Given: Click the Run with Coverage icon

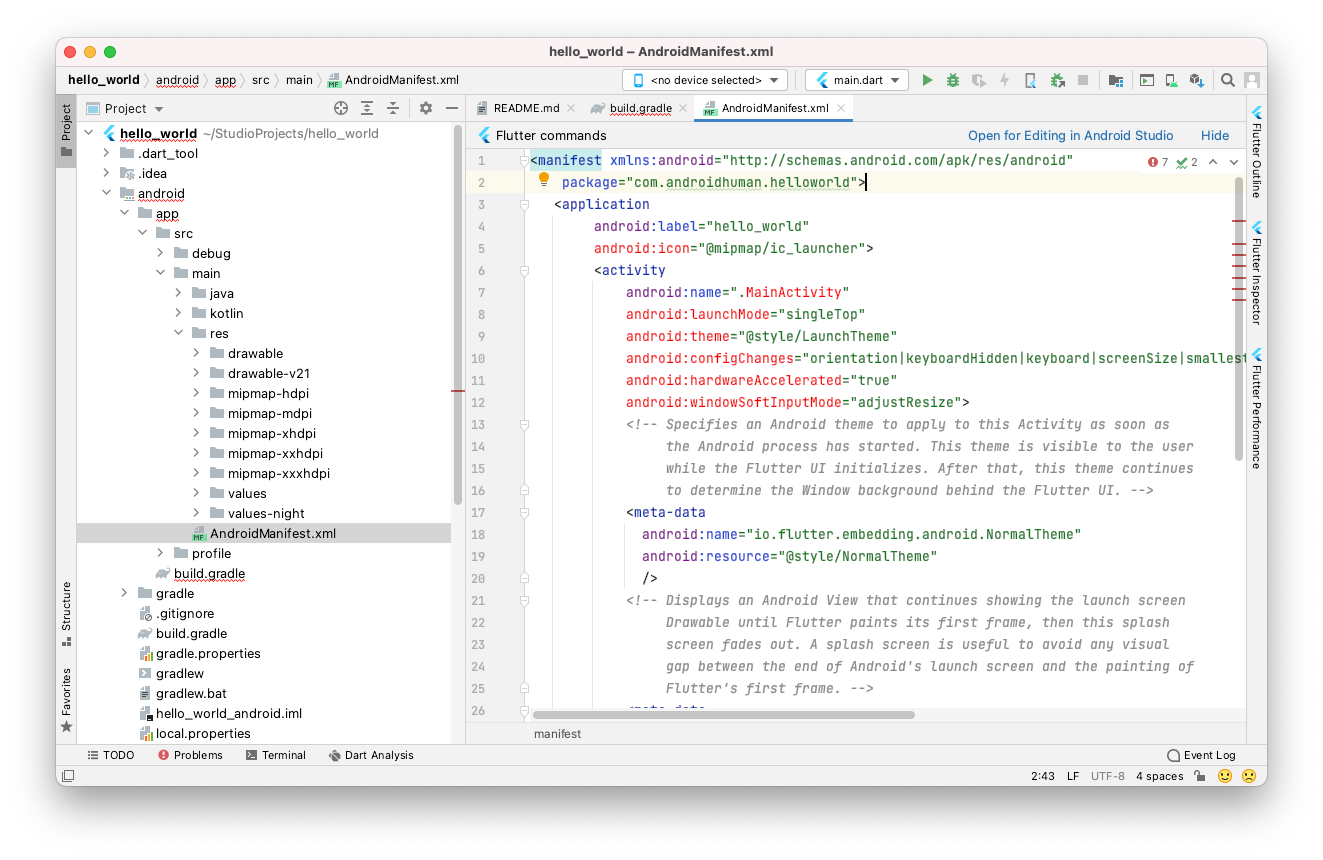Looking at the screenshot, I should pyautogui.click(x=979, y=80).
